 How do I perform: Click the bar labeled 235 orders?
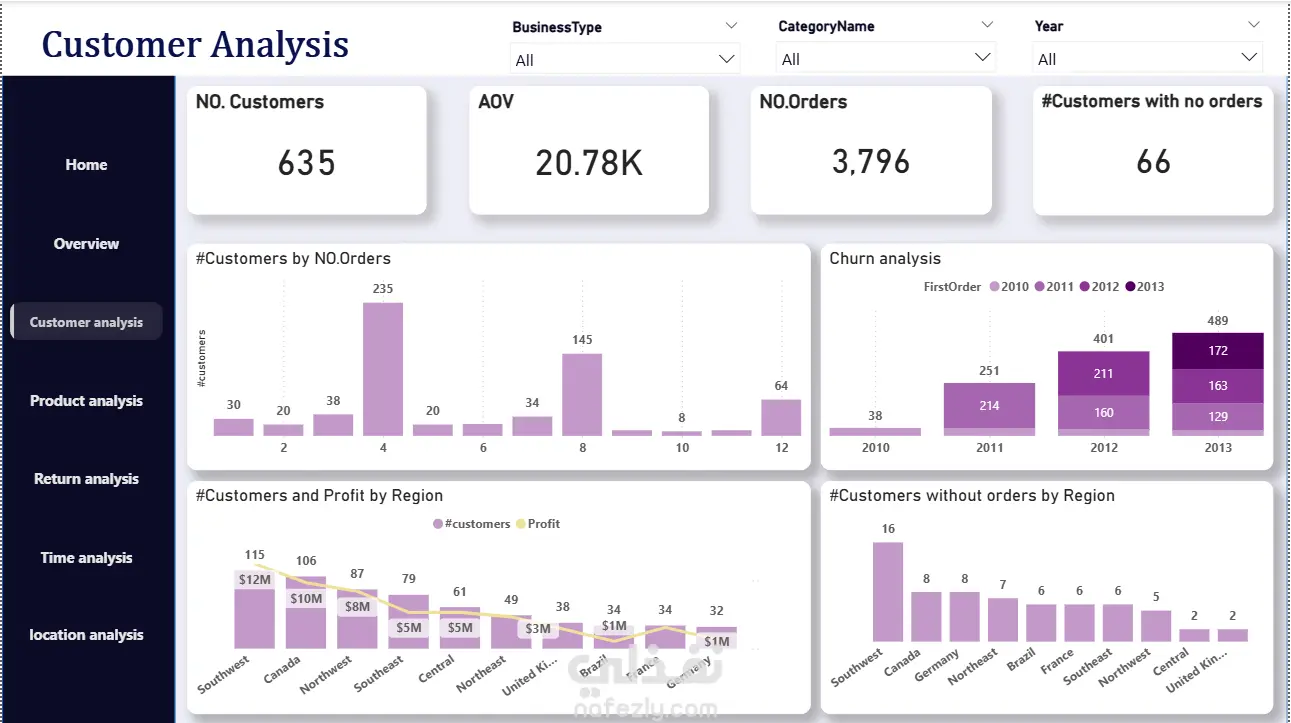click(x=383, y=369)
